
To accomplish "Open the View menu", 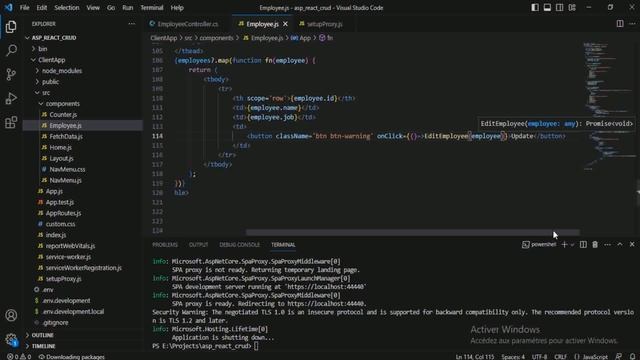I will [93, 7].
